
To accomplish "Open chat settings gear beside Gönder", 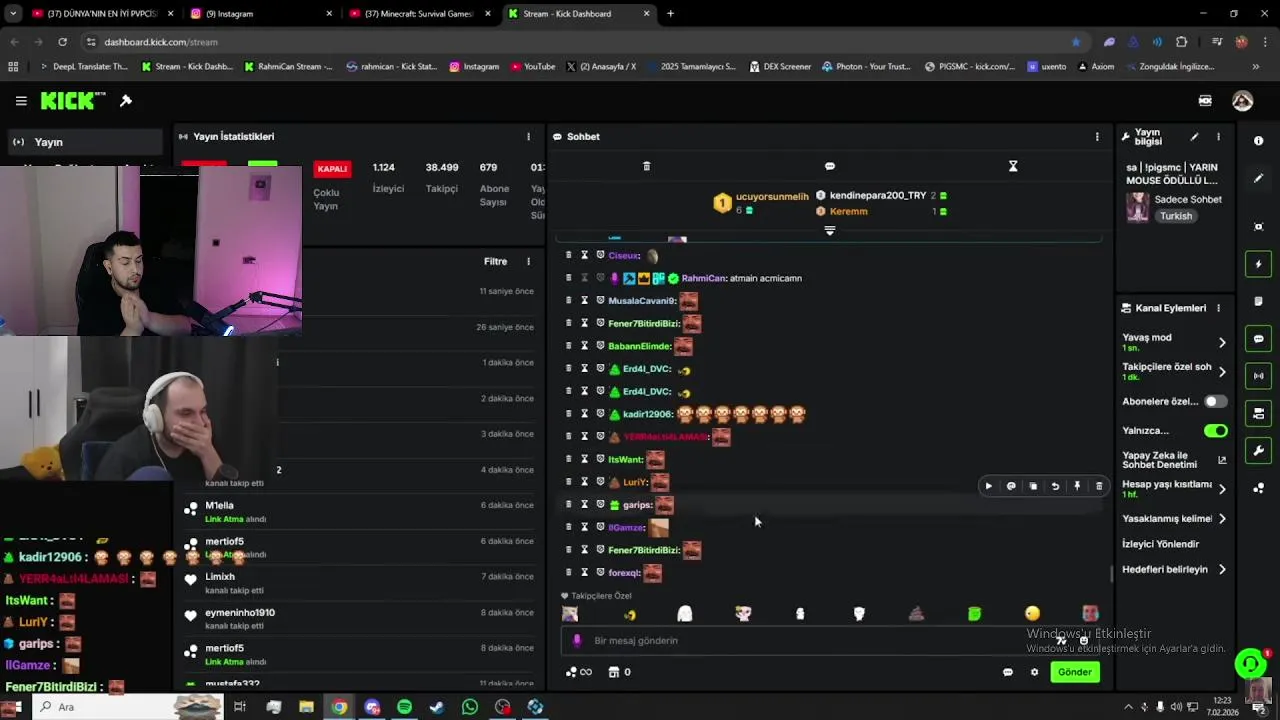I will [x=1034, y=672].
